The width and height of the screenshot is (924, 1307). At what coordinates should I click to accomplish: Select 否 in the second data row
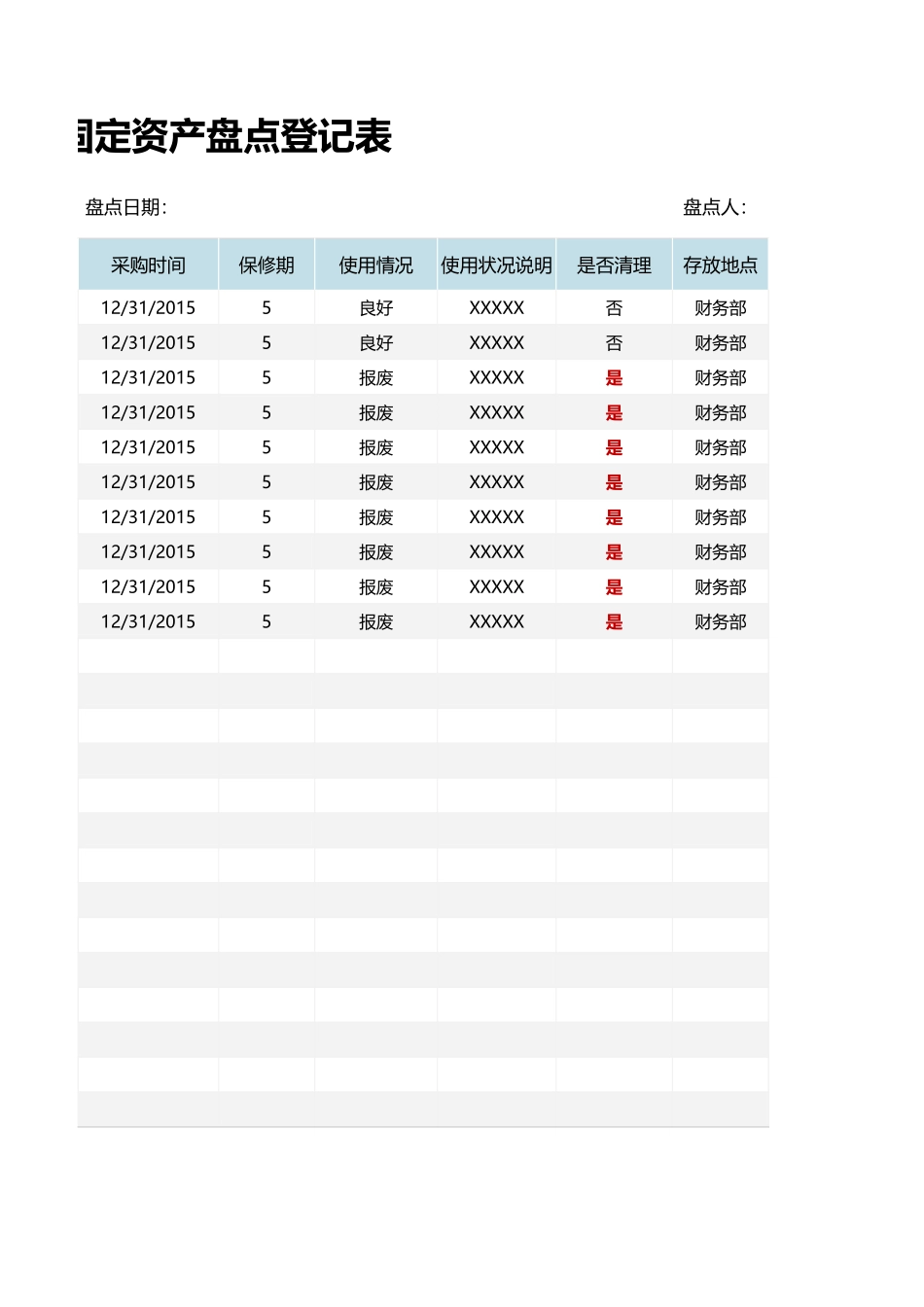[x=614, y=343]
